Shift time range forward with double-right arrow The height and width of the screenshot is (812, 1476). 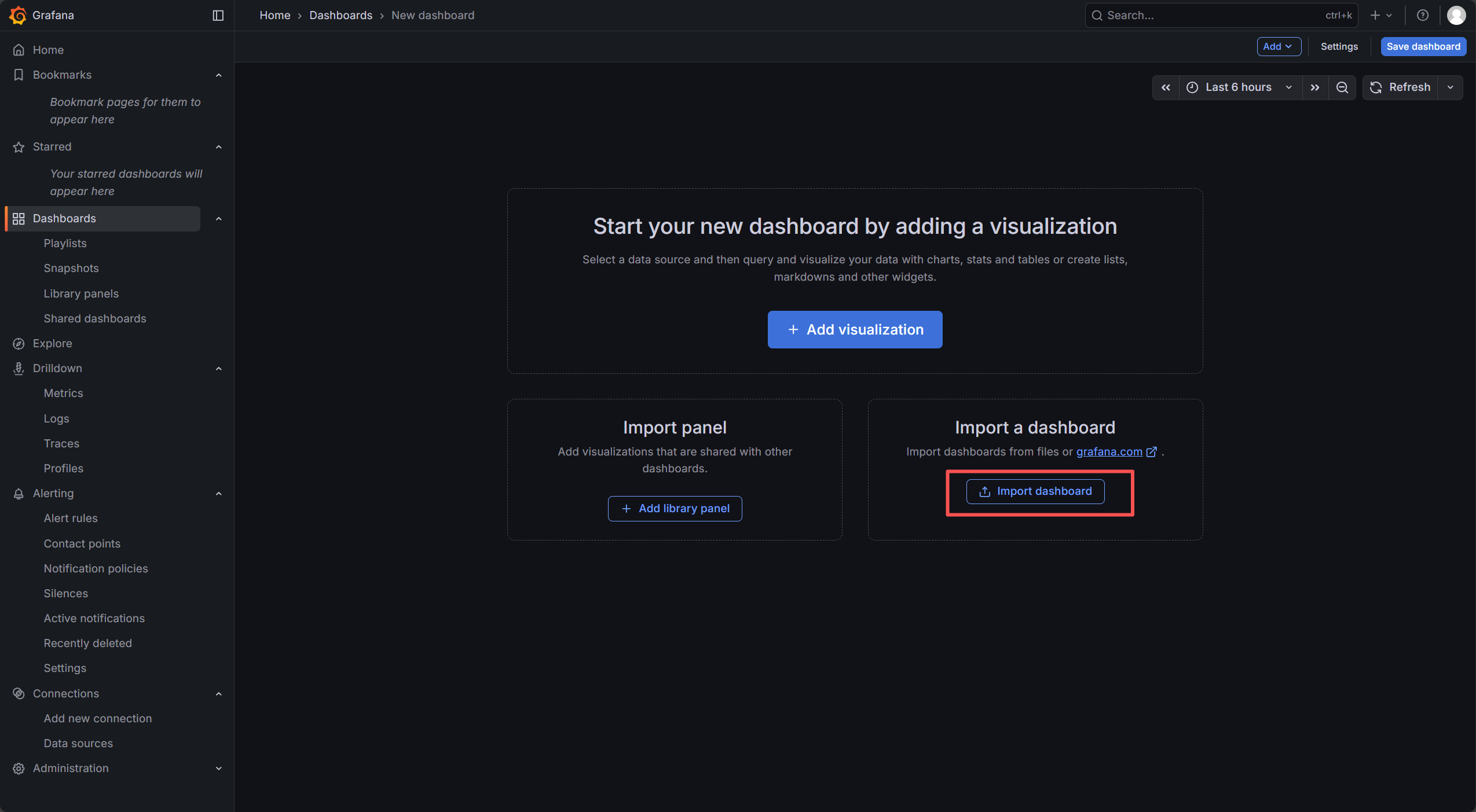[1315, 87]
